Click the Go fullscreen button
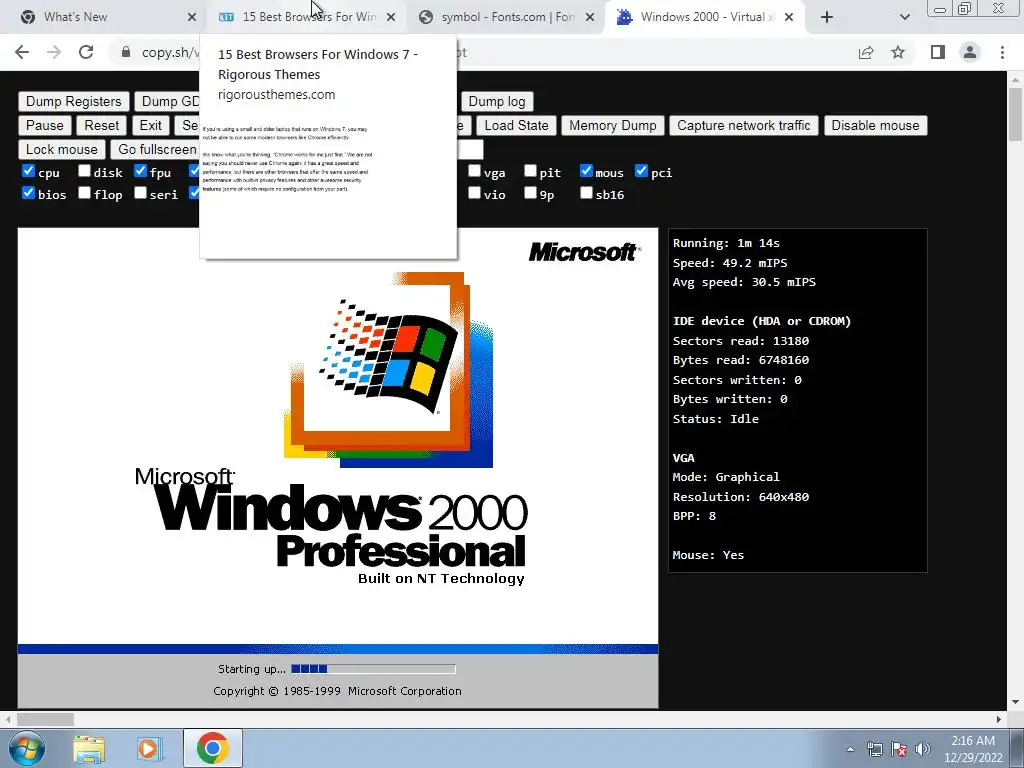1024x768 pixels. point(157,150)
